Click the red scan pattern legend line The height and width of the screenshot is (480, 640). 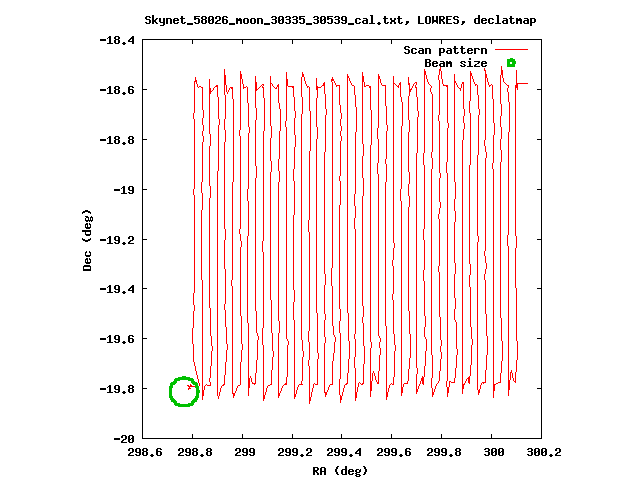(x=511, y=50)
